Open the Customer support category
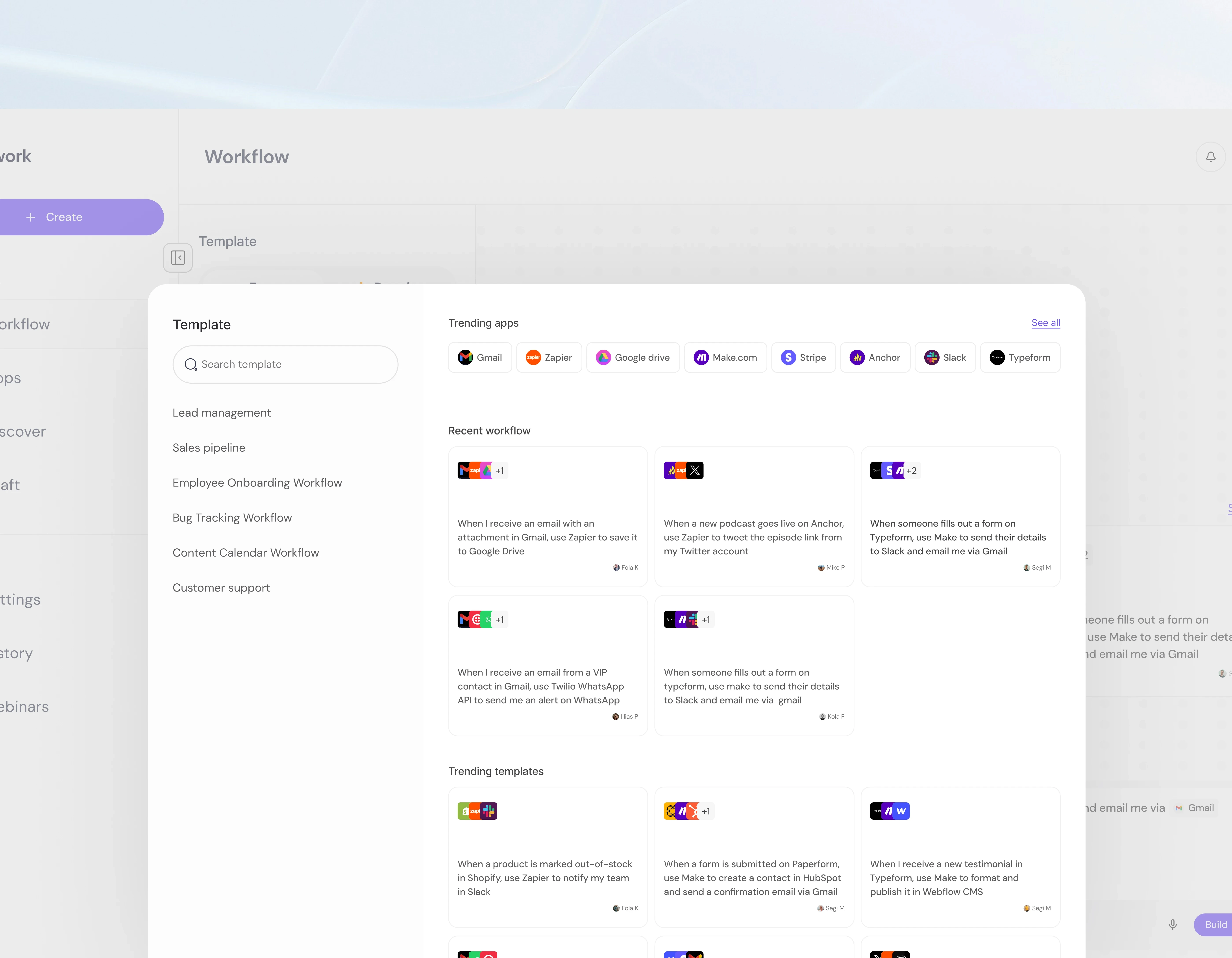Screen dimensions: 1232x958 (x=221, y=588)
